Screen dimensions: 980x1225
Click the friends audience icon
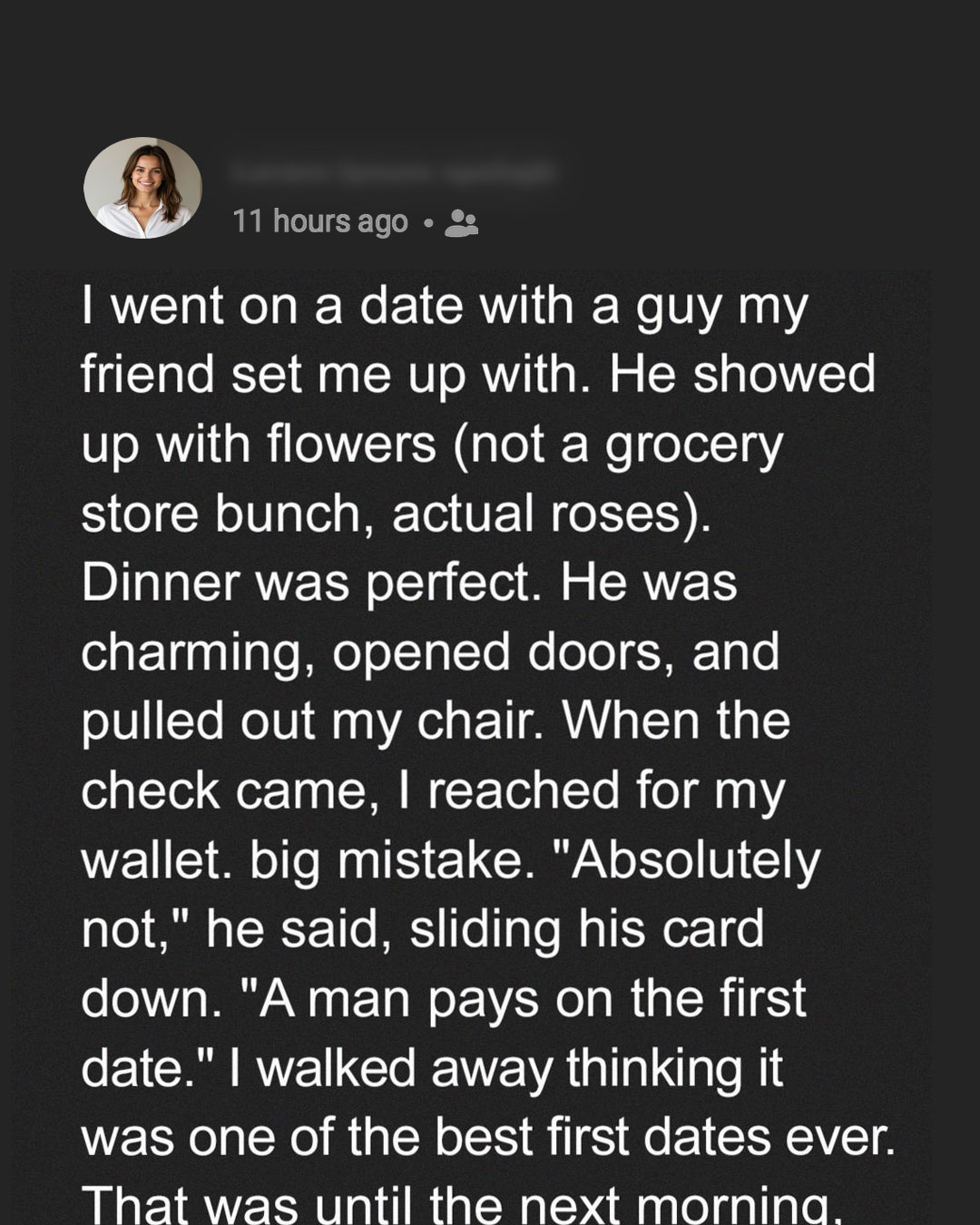(x=461, y=222)
